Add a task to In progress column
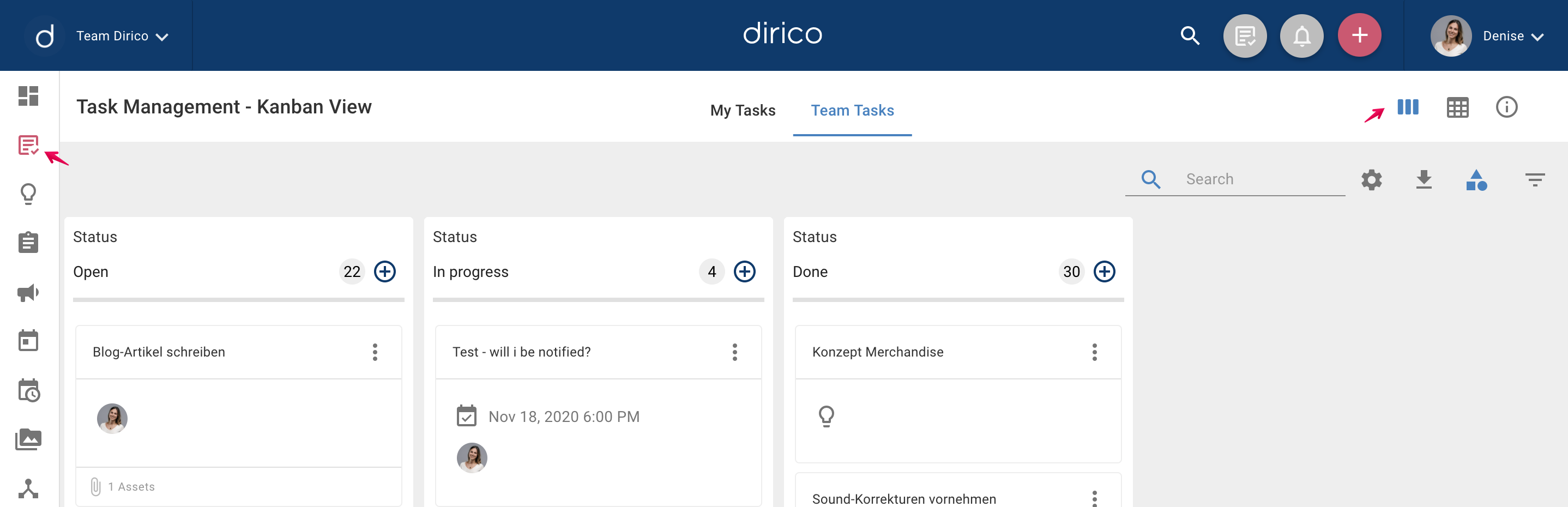 coord(744,271)
